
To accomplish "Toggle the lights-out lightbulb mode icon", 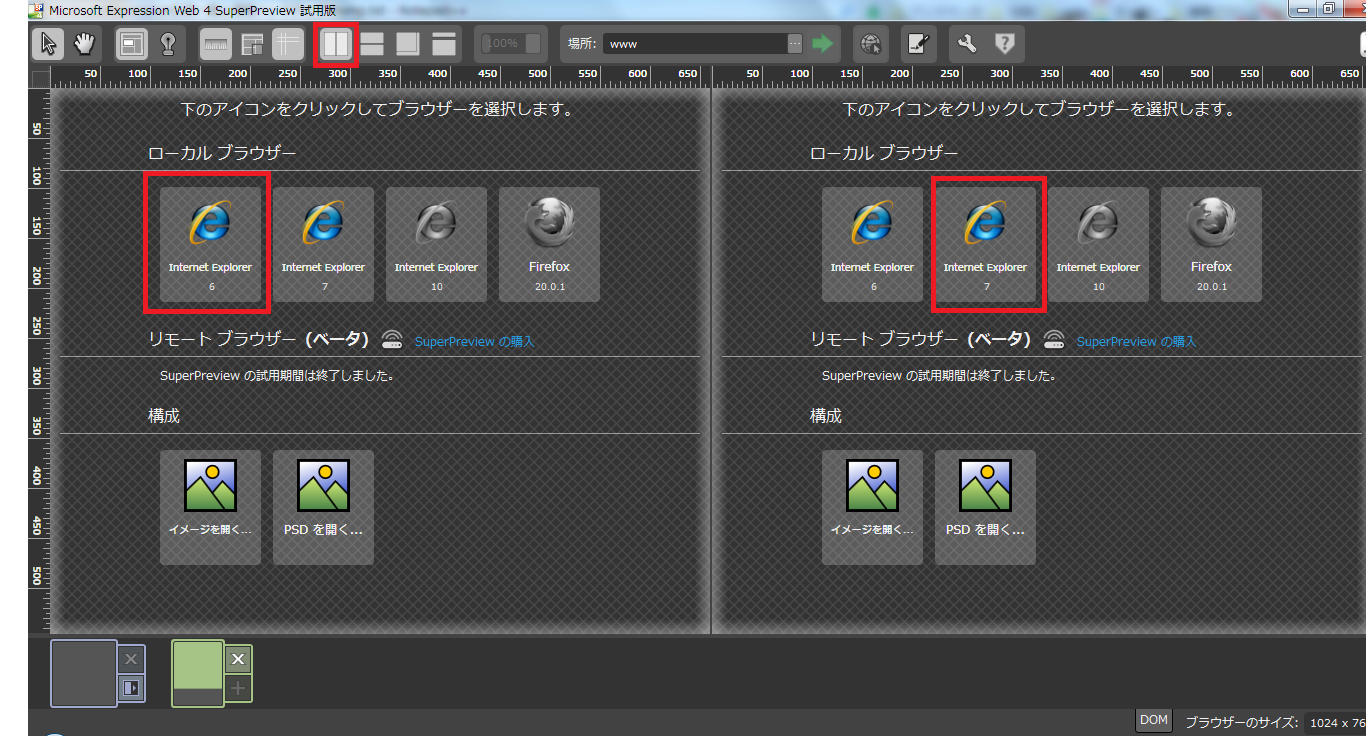I will (167, 44).
